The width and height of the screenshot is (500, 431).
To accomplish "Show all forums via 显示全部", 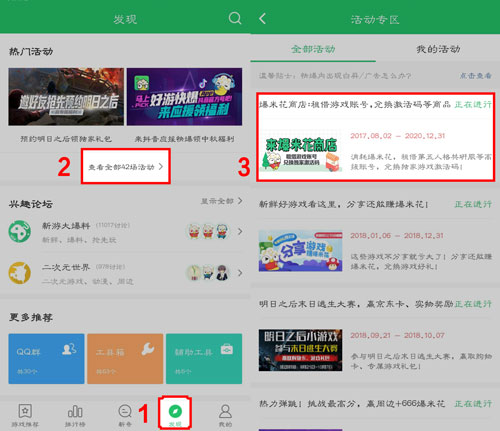I will click(x=221, y=201).
